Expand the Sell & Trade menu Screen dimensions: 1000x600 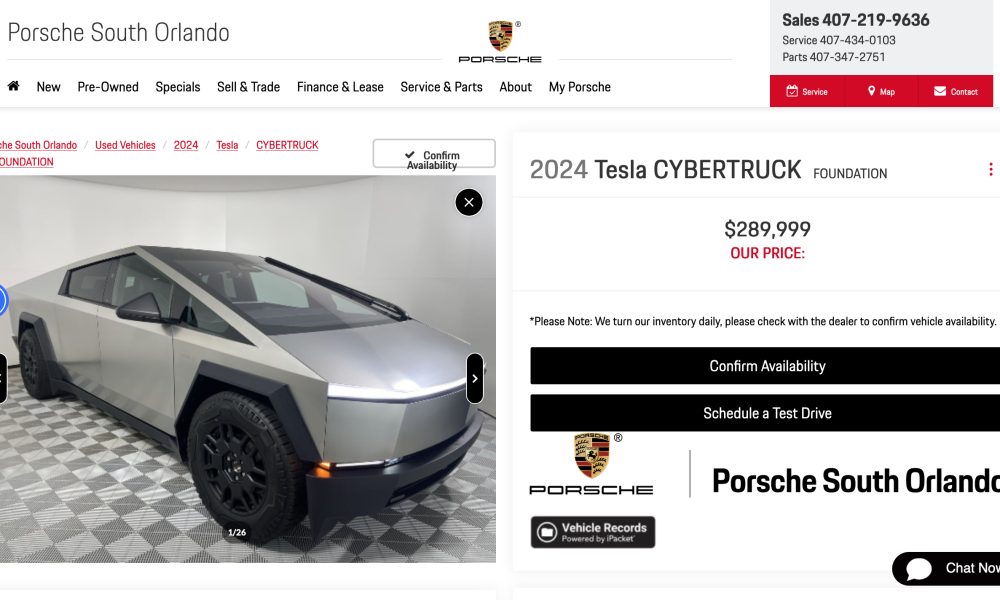pos(248,87)
